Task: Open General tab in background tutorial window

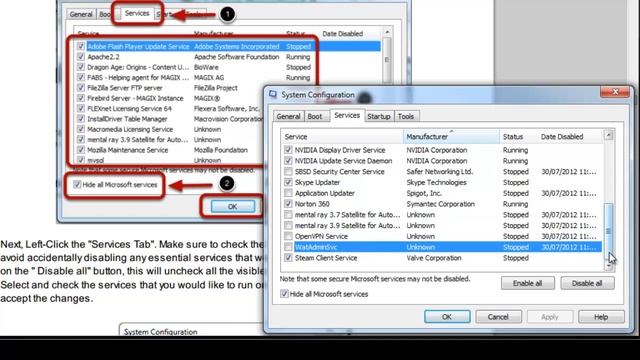Action: [x=81, y=14]
